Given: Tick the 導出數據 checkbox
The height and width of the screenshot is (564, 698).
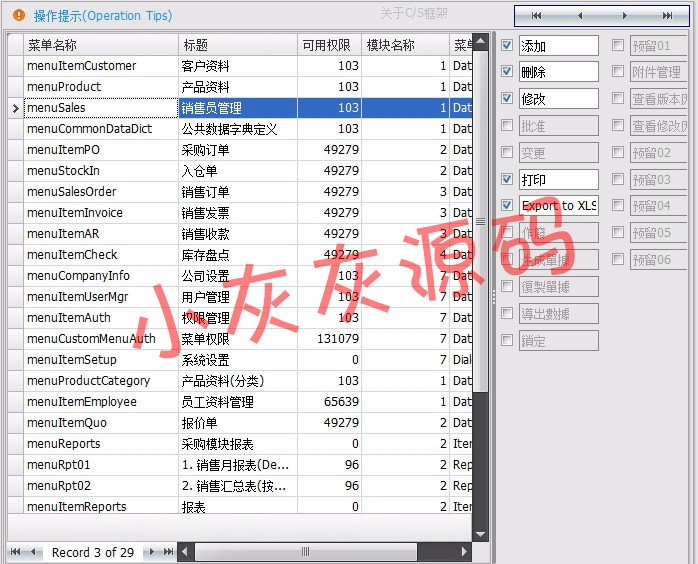Looking at the screenshot, I should (507, 313).
